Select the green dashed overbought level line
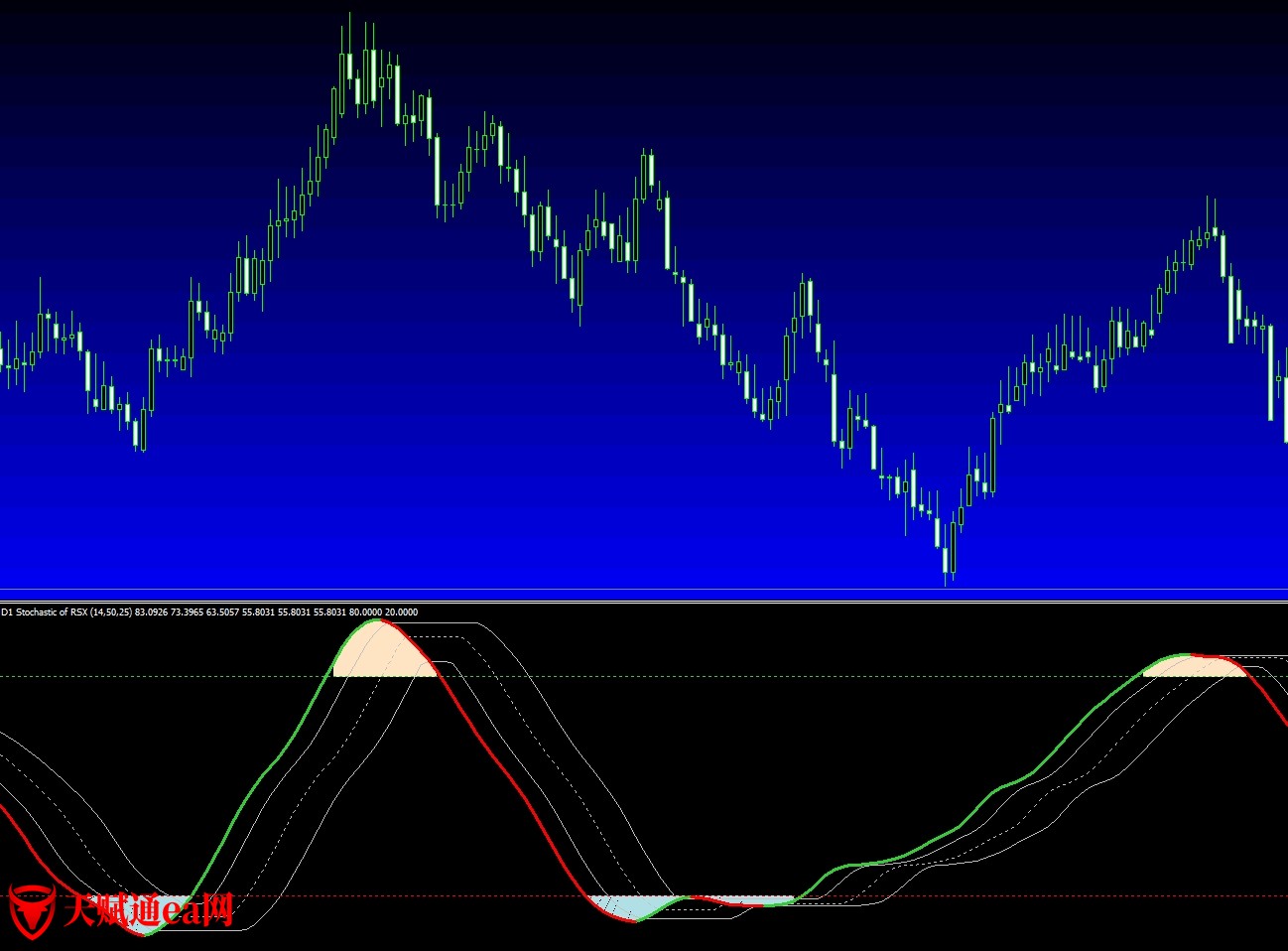1288x951 pixels. [695, 677]
